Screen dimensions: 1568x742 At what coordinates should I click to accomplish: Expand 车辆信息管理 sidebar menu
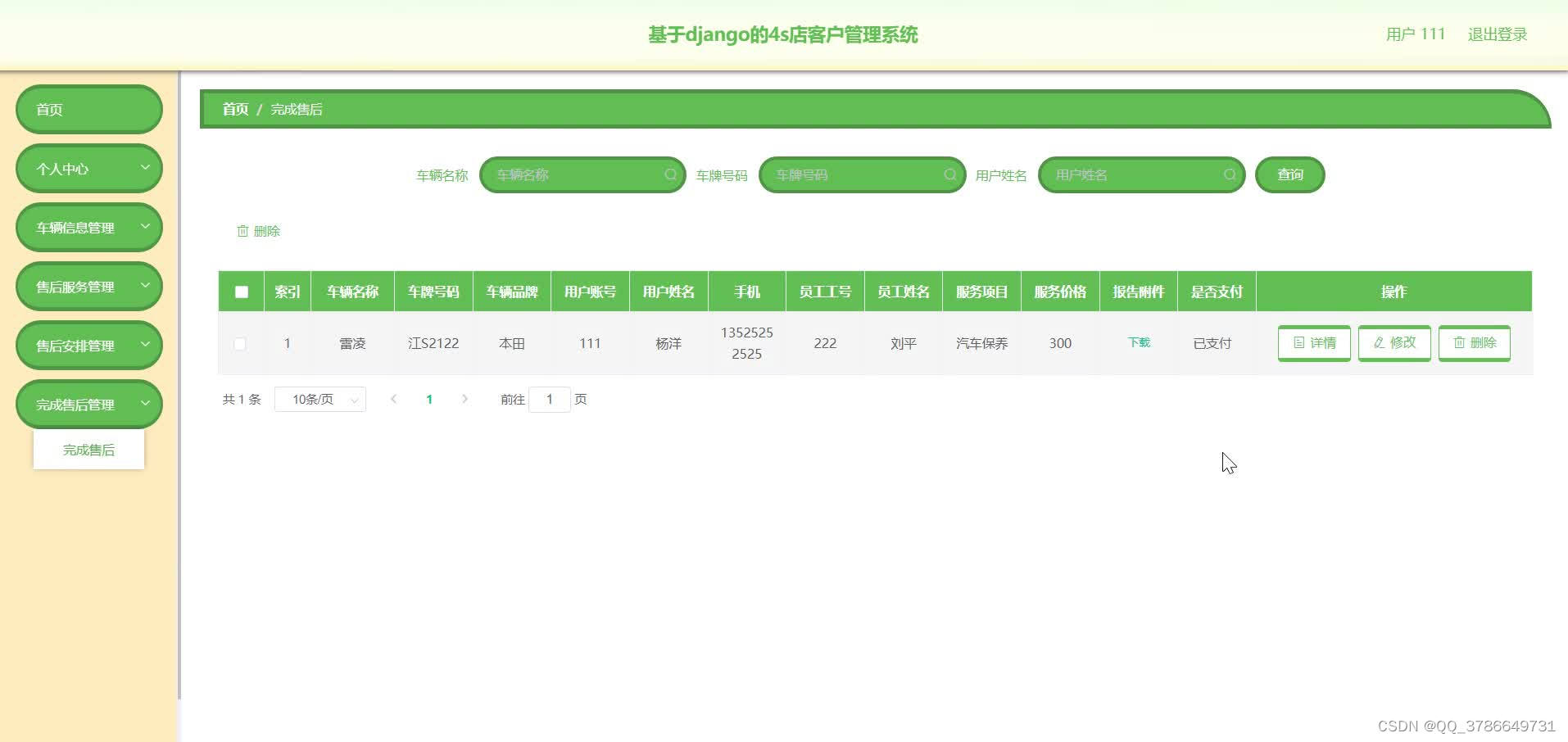coord(88,228)
